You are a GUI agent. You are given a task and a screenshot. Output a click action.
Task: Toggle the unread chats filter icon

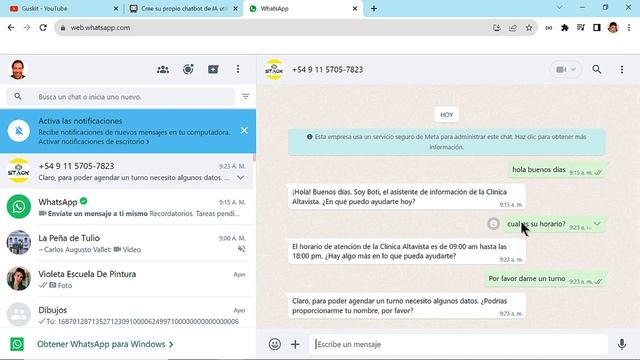point(245,96)
